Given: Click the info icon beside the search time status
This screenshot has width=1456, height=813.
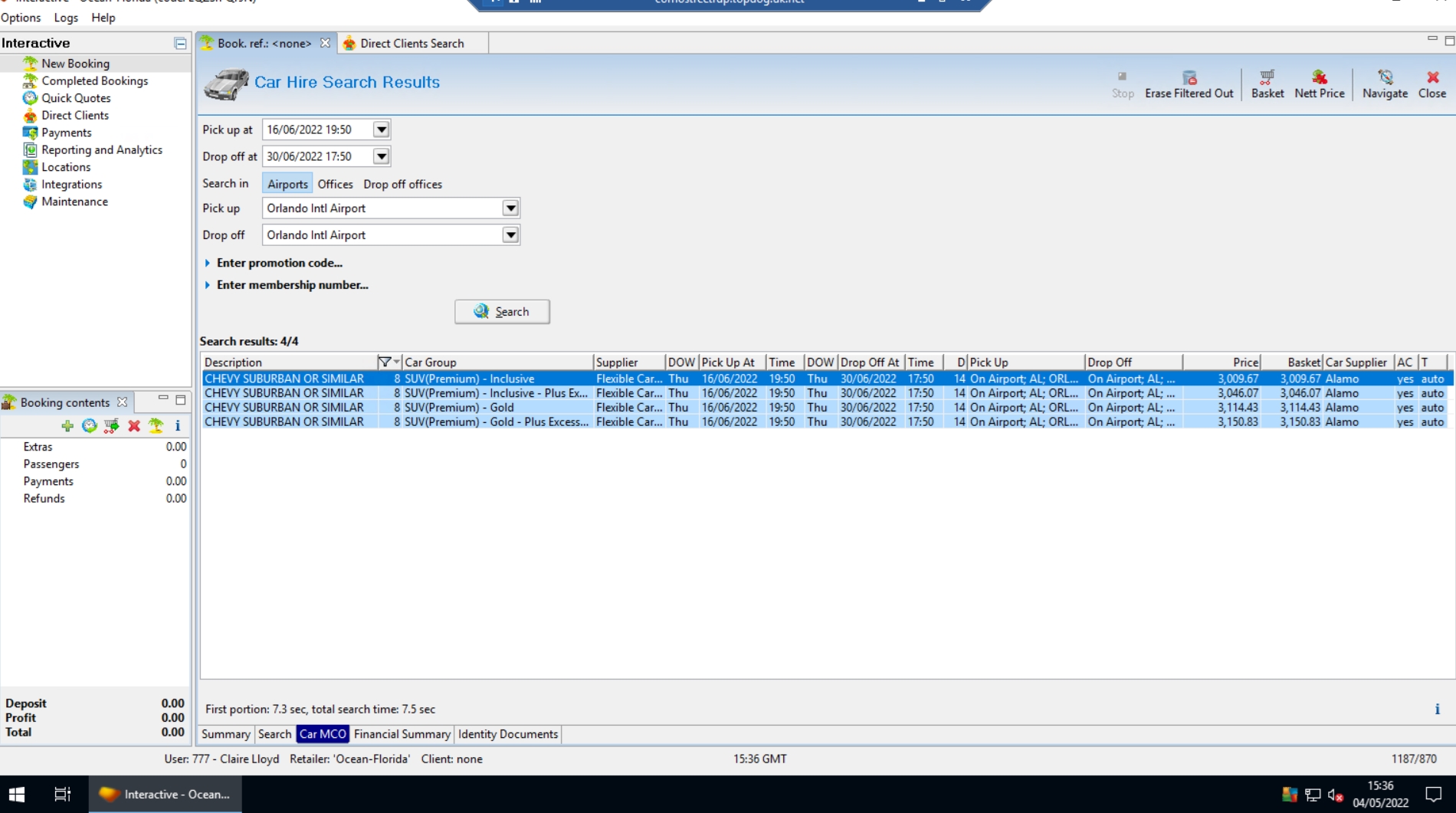Looking at the screenshot, I should [1437, 710].
